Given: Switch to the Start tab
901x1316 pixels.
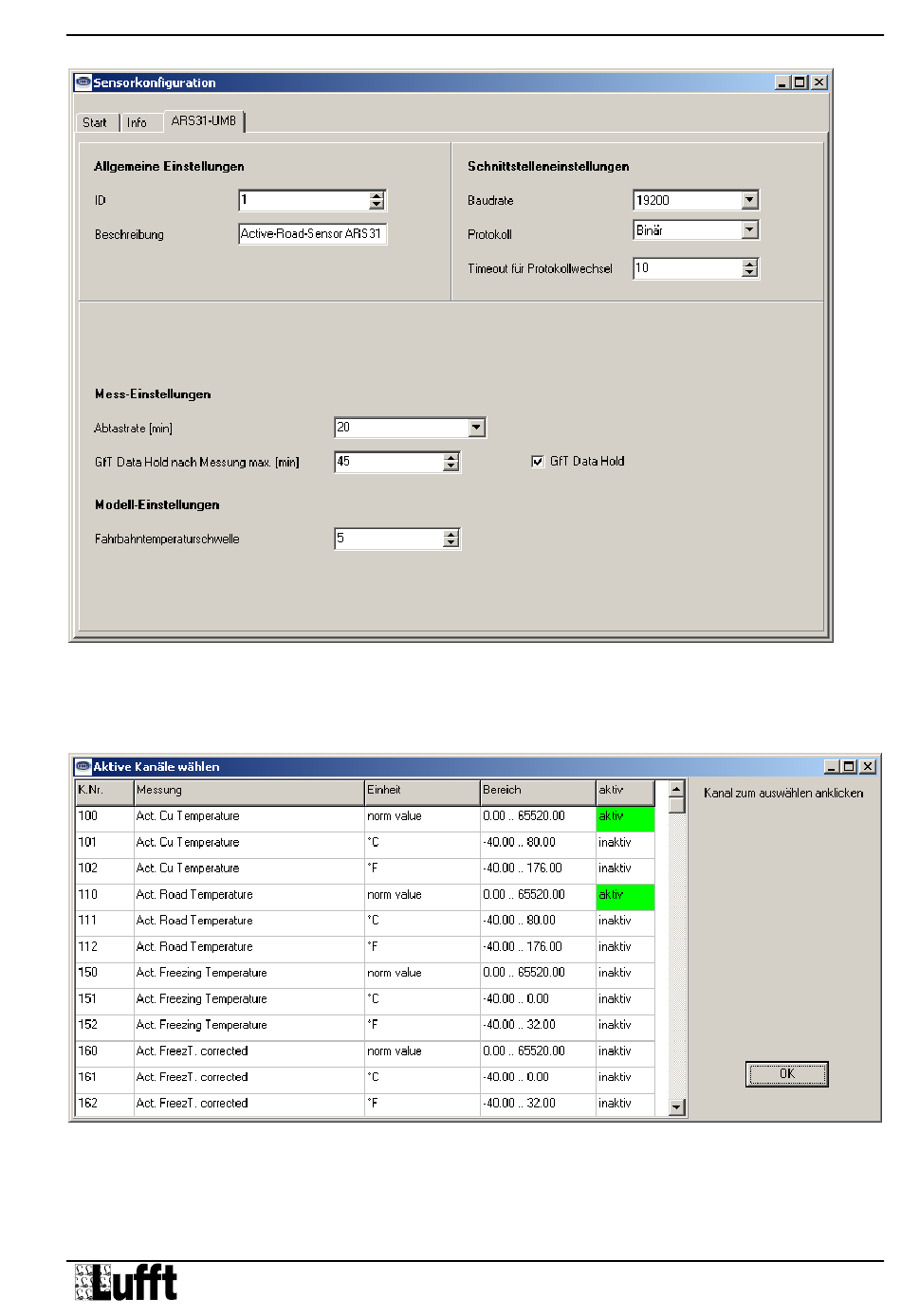Looking at the screenshot, I should (x=95, y=122).
